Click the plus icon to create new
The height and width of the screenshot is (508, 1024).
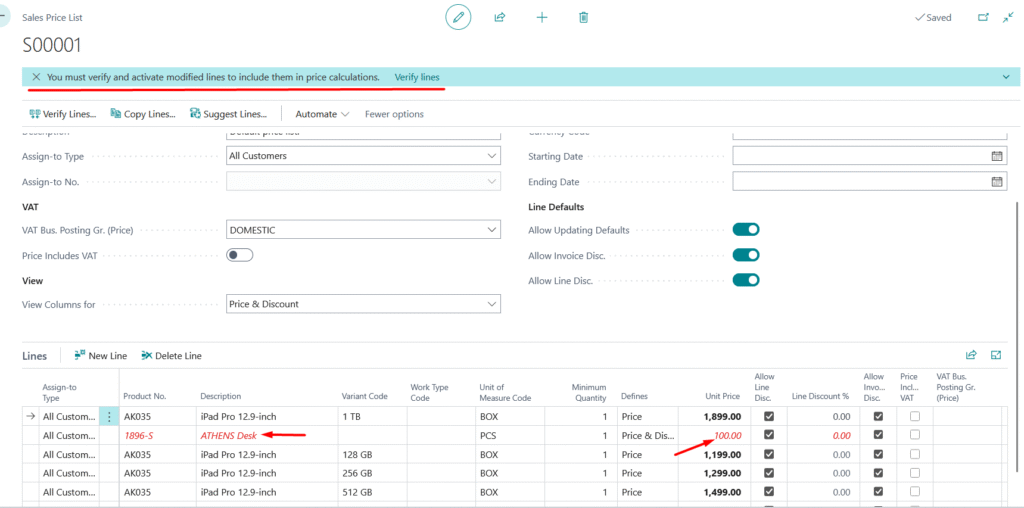point(542,17)
